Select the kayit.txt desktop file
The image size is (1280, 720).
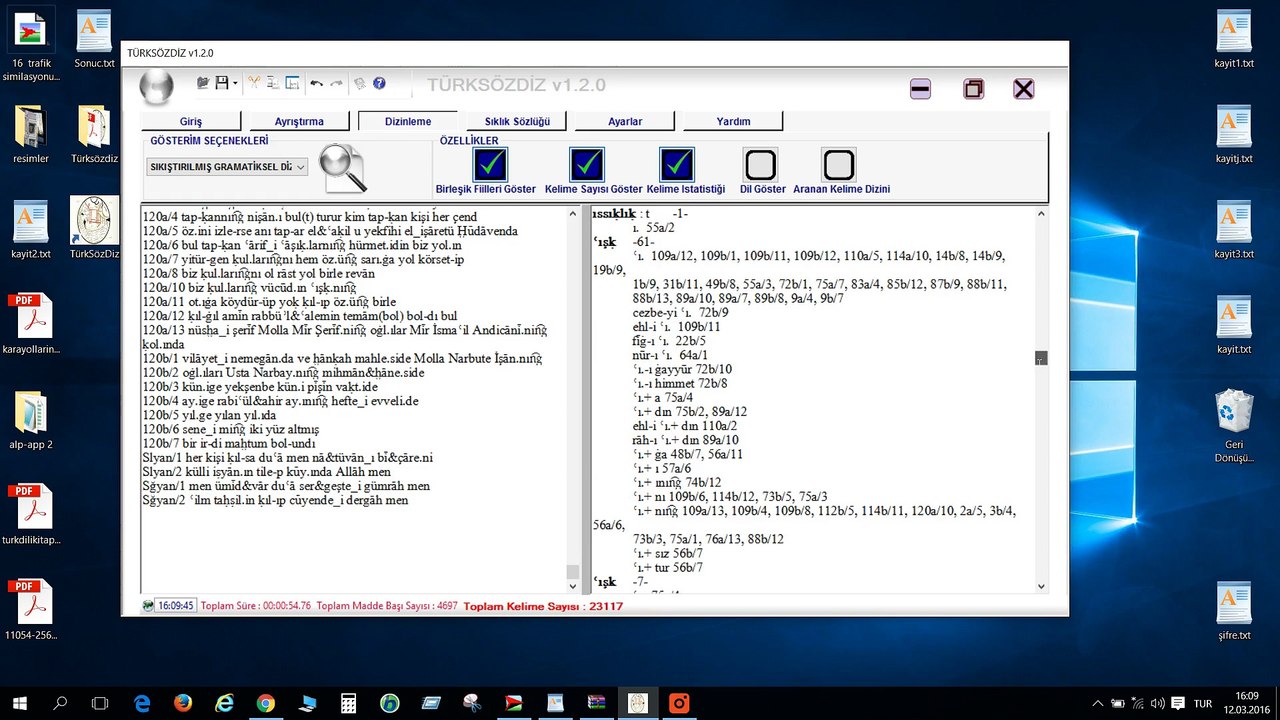click(1234, 325)
